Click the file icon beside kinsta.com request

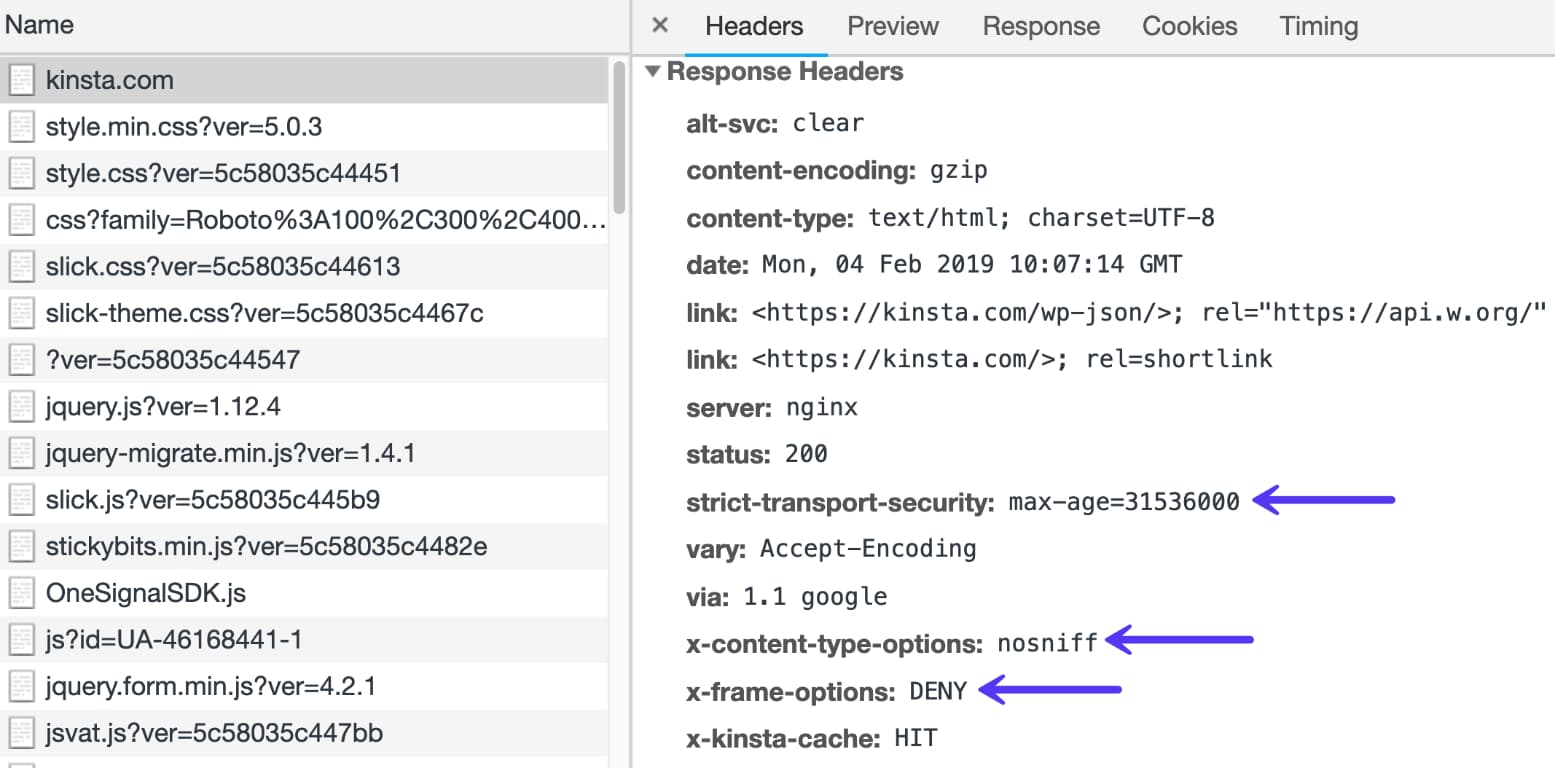[x=21, y=79]
